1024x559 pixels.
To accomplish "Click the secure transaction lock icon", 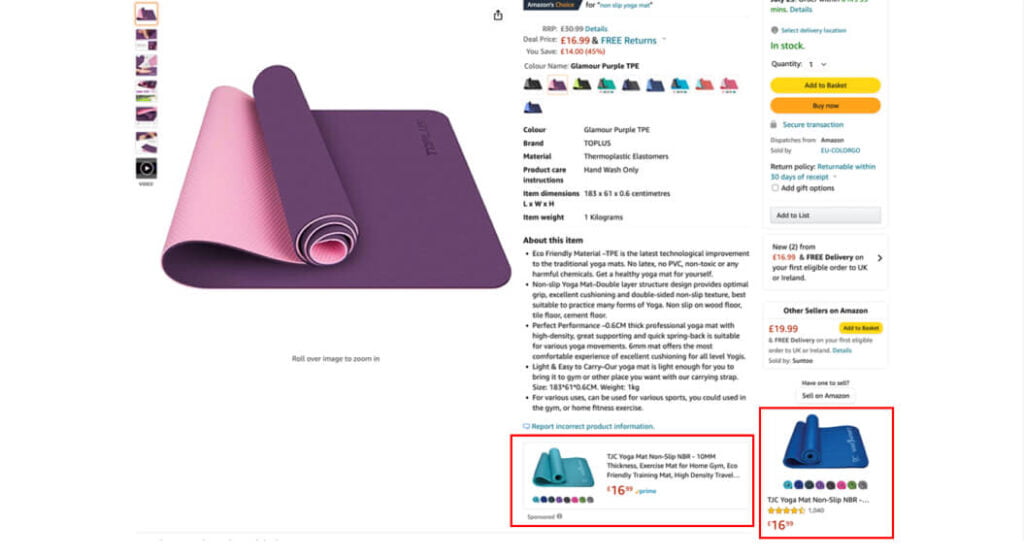I will [773, 124].
